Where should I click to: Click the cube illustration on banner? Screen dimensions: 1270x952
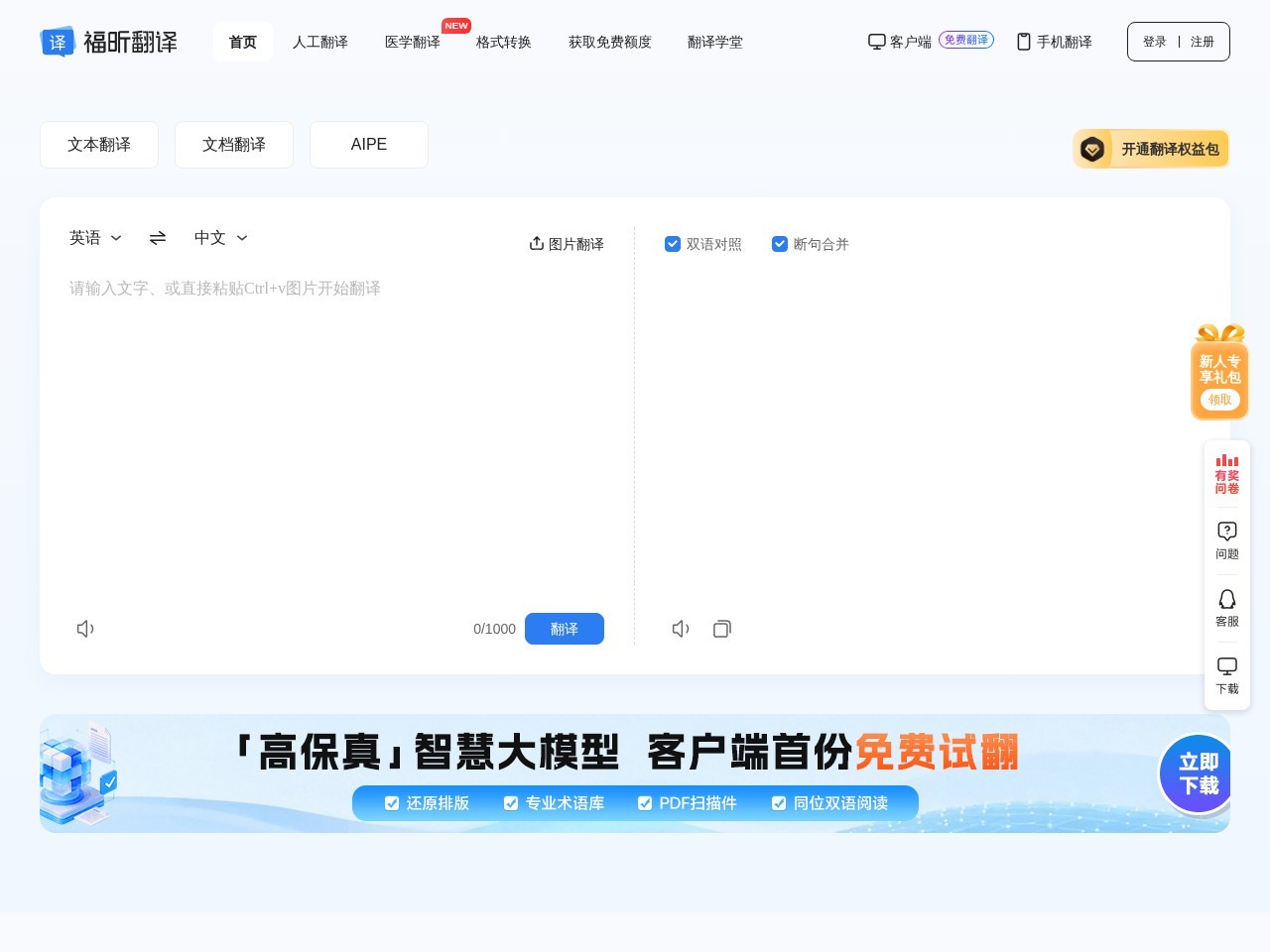pos(78,775)
